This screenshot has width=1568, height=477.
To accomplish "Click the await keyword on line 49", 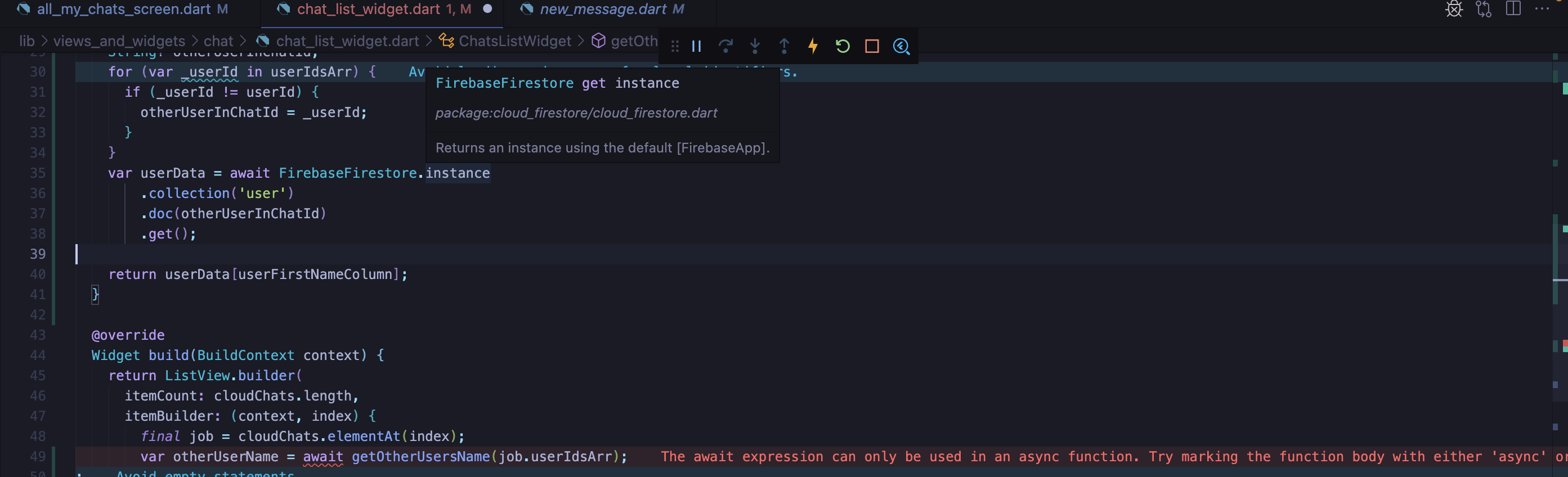I will (322, 457).
